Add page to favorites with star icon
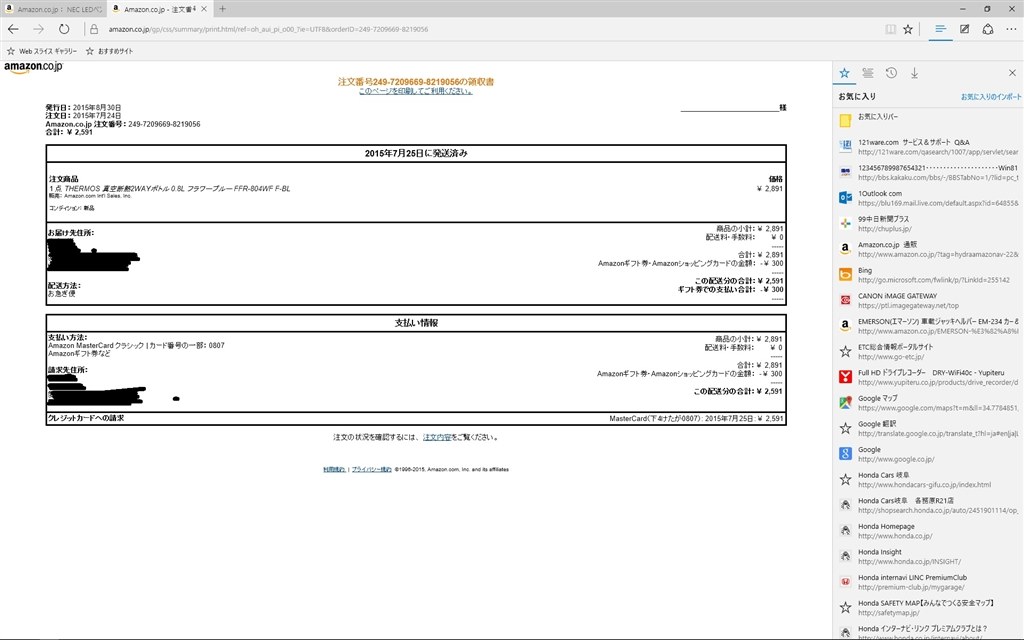The height and width of the screenshot is (640, 1024). (x=908, y=29)
